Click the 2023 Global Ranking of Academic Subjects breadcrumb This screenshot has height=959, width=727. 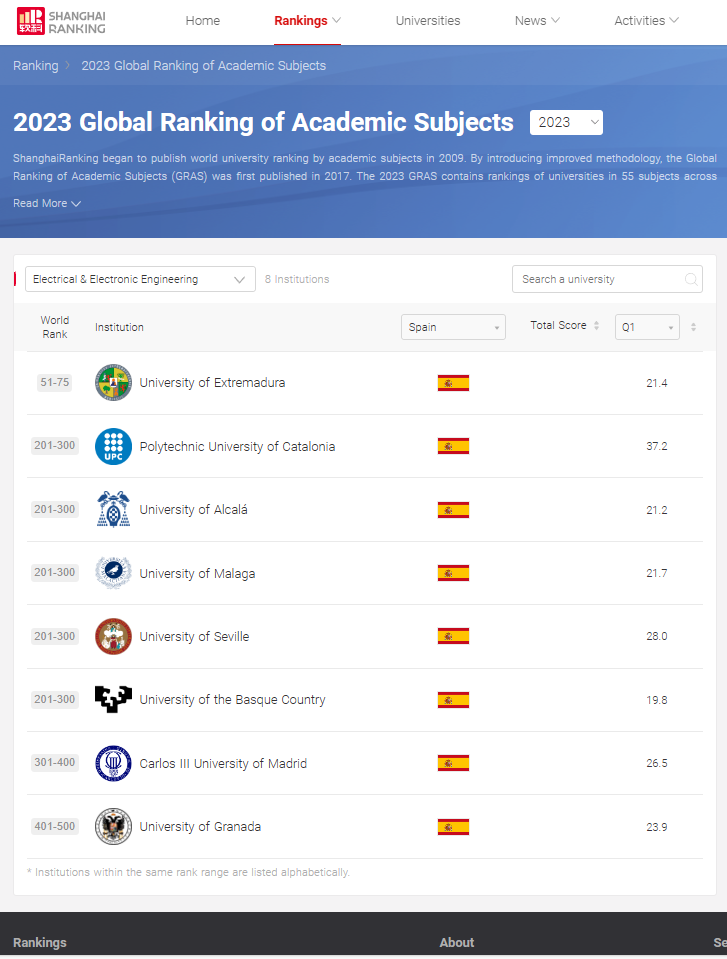click(x=204, y=65)
